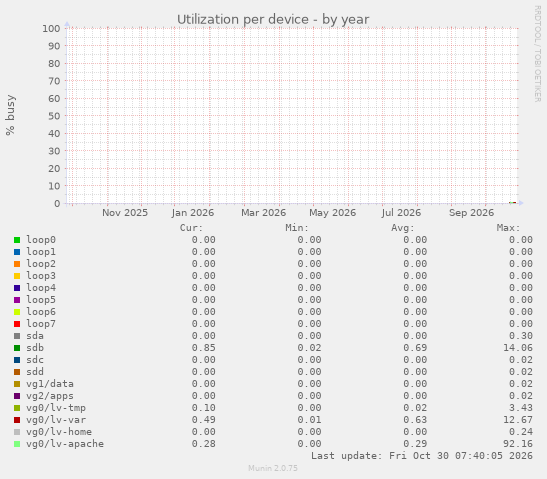Click the 50 y-axis tick label
Image resolution: width=547 pixels, height=479 pixels.
[54, 116]
